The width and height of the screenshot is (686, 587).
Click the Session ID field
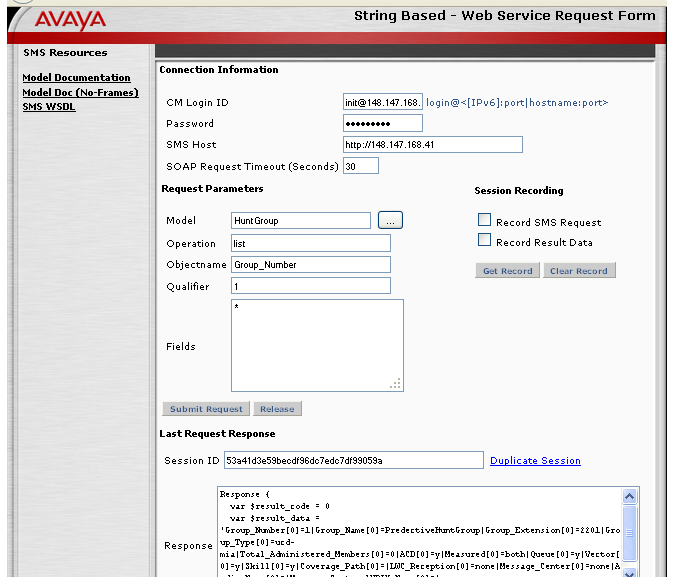pos(354,460)
